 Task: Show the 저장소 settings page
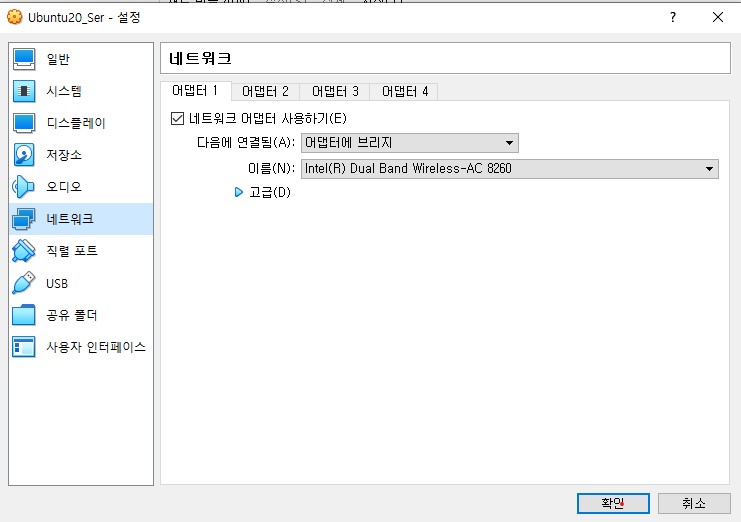(x=64, y=155)
